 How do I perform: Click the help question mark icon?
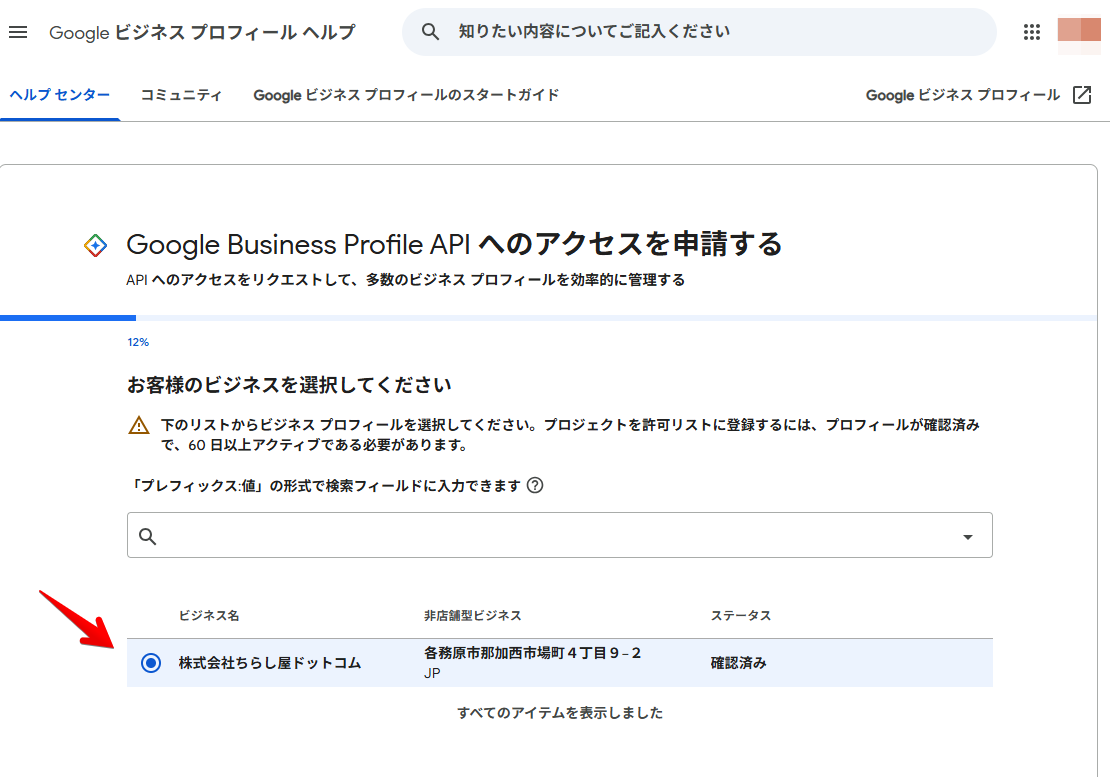(535, 485)
